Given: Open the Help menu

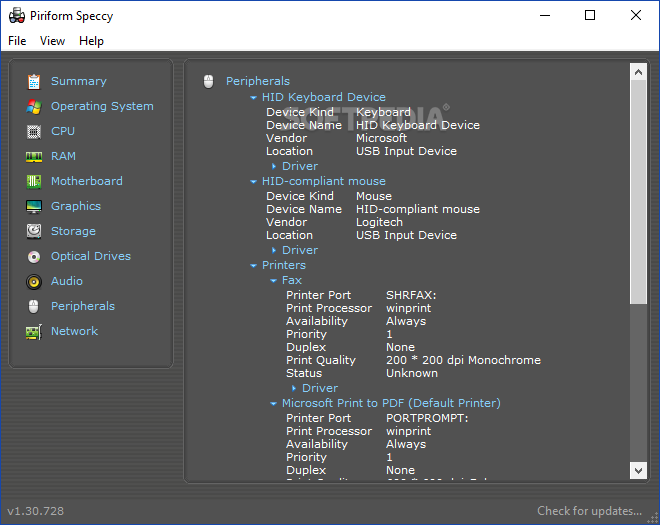Looking at the screenshot, I should point(91,41).
